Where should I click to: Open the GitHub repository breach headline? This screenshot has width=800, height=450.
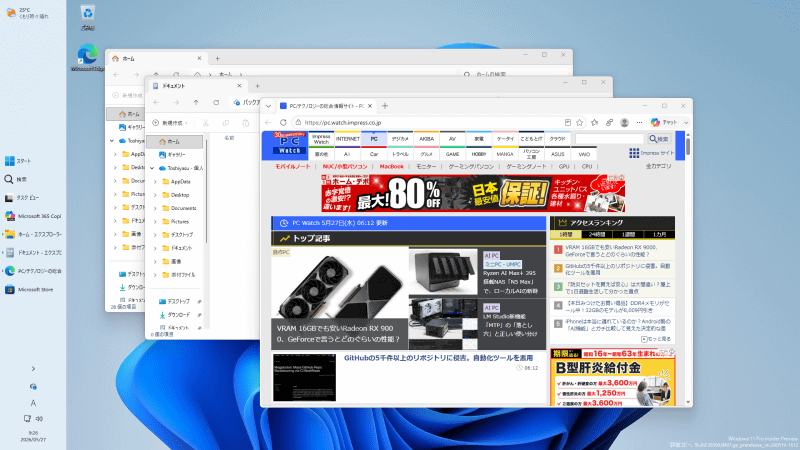click(x=438, y=358)
